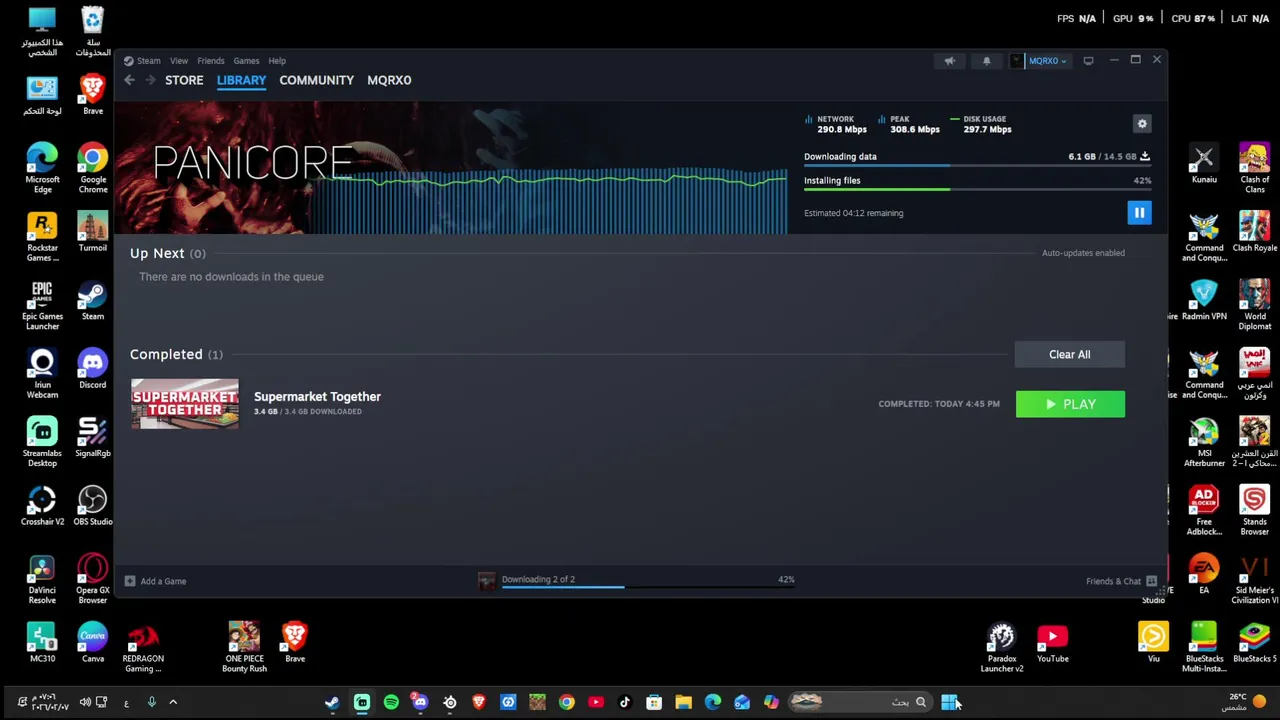The width and height of the screenshot is (1280, 720).
Task: Open Recycle Bin on desktop
Action: (92, 30)
